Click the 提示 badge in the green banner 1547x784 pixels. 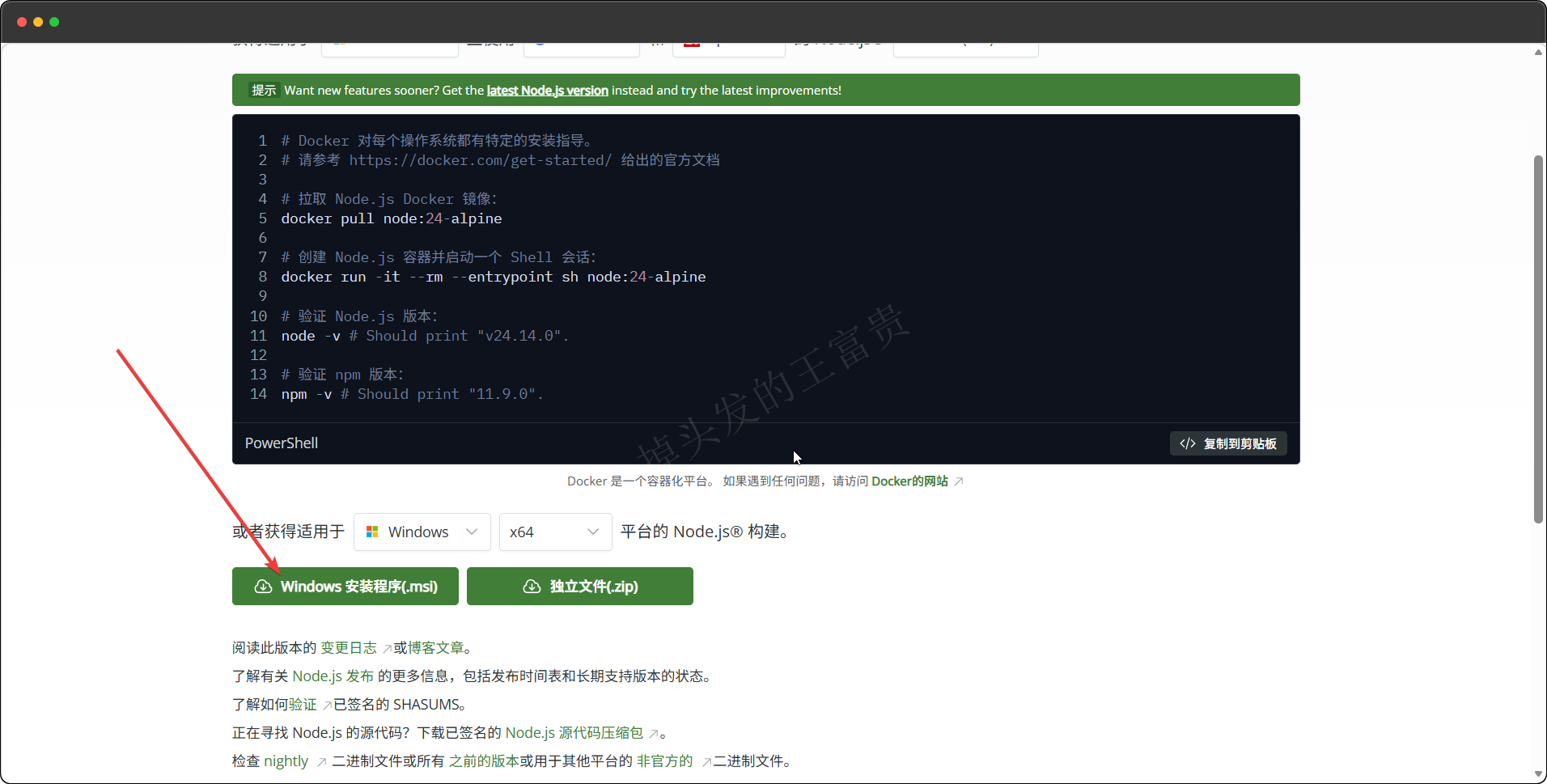pyautogui.click(x=264, y=91)
